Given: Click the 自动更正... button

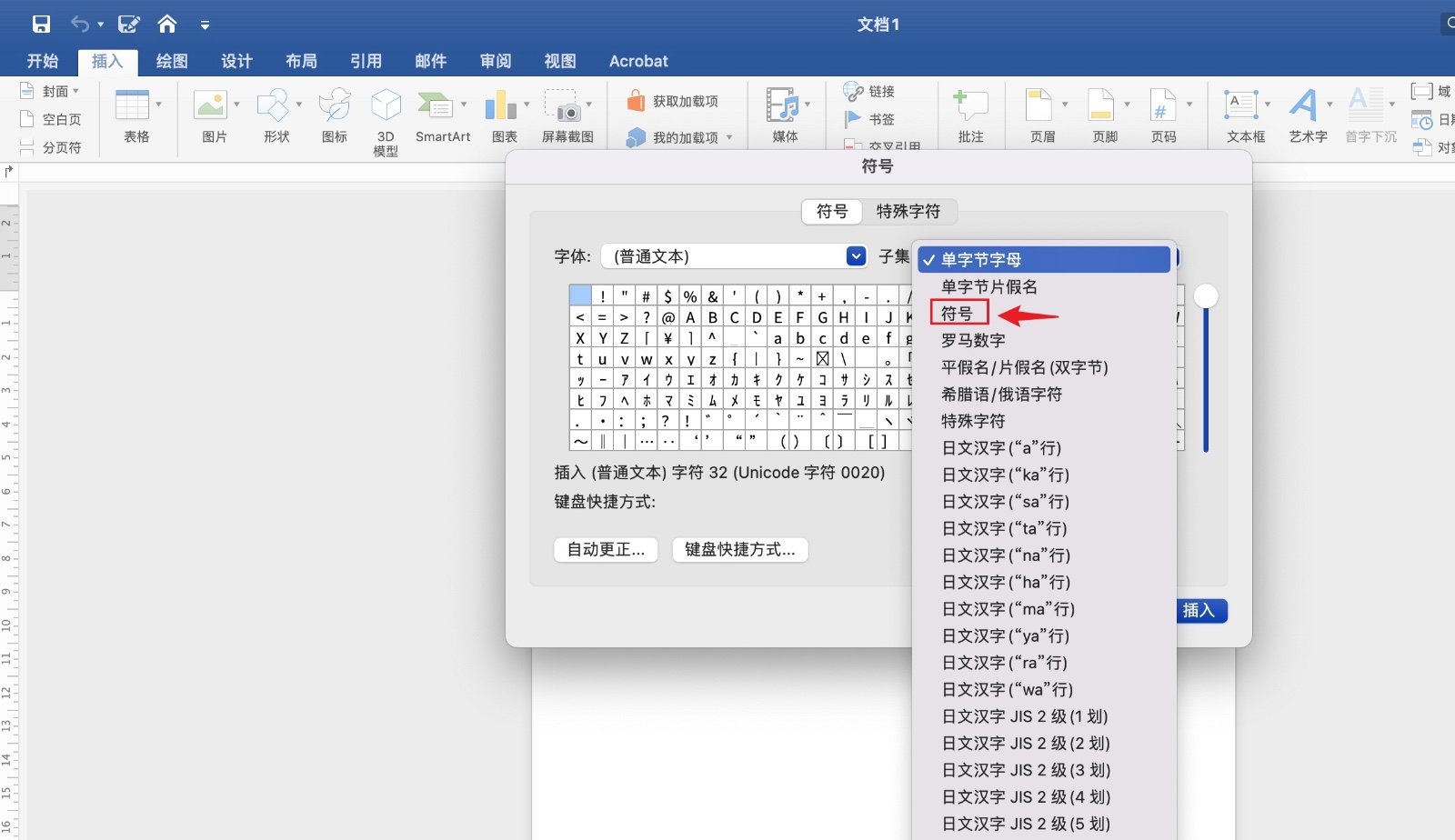Looking at the screenshot, I should (x=606, y=549).
